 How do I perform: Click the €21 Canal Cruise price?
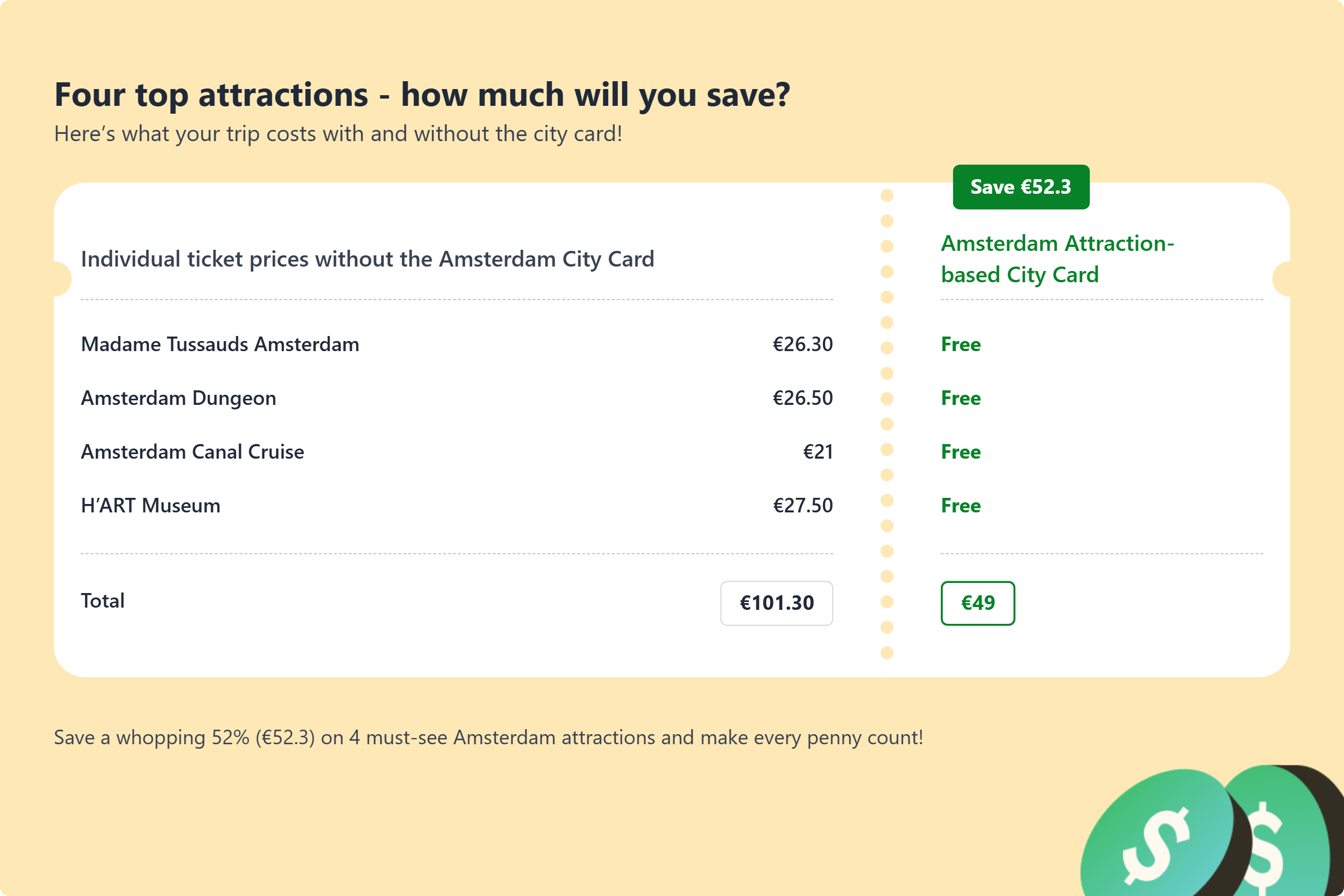coord(818,452)
